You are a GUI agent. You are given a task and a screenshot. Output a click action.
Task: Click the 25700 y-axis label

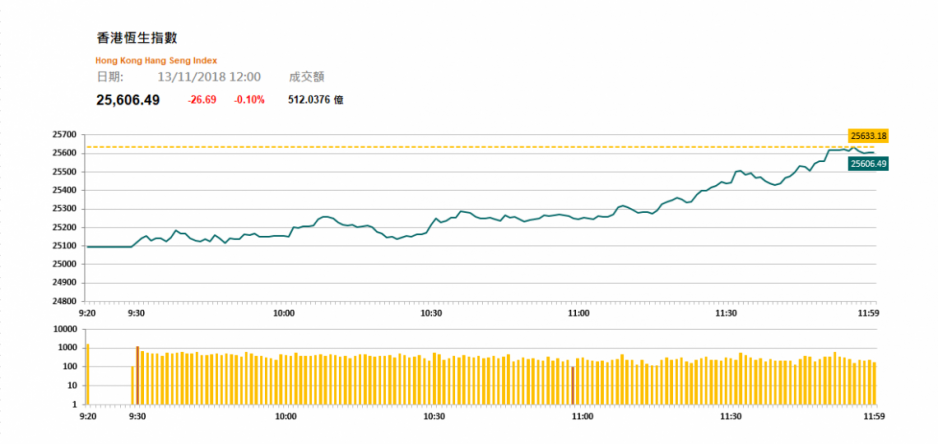tap(66, 135)
